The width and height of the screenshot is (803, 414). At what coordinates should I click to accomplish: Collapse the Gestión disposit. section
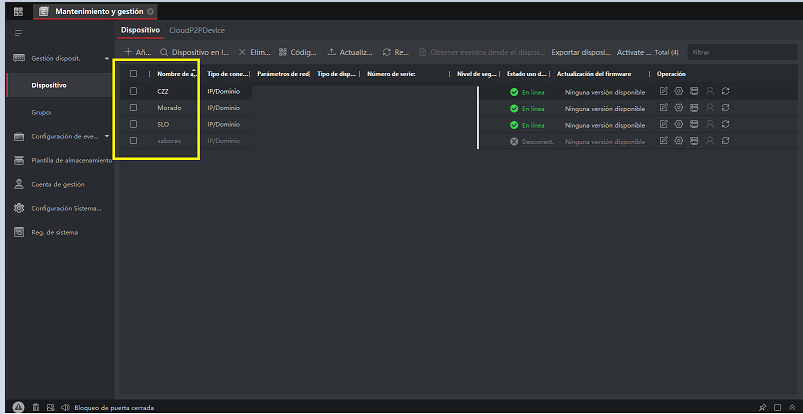pos(107,59)
